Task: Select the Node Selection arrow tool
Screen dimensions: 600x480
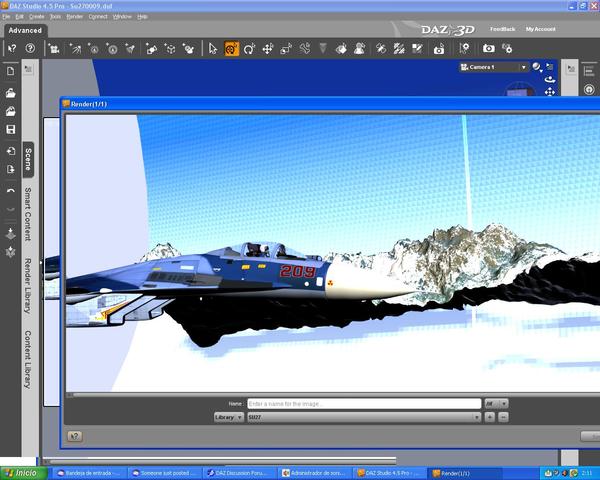Action: point(213,49)
